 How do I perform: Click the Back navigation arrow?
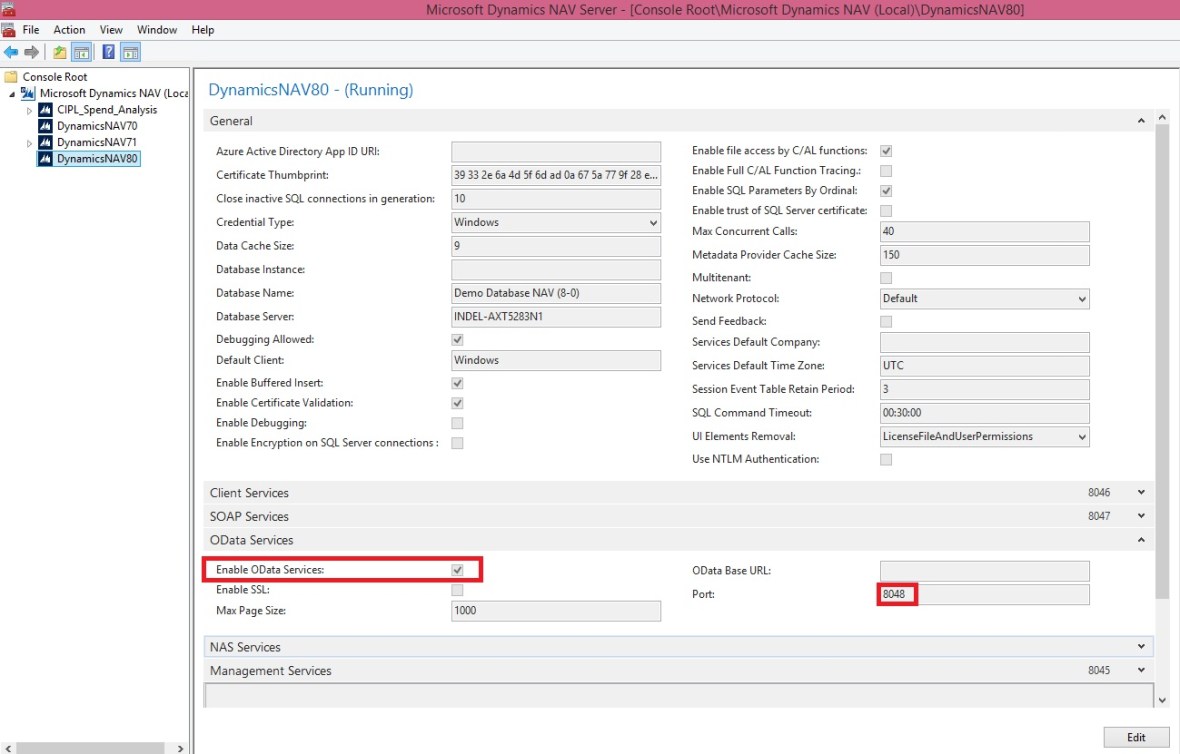click(10, 50)
